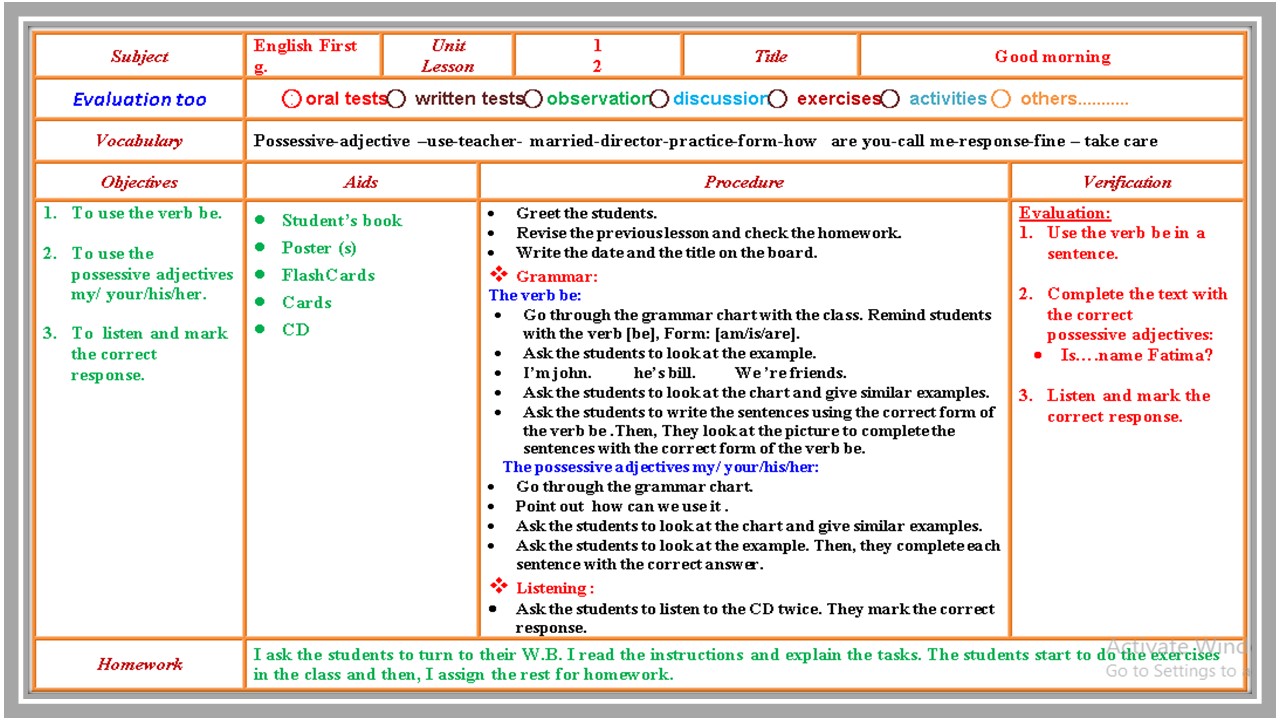Select the activities radio circle
This screenshot has width=1280, height=720.
point(890,99)
